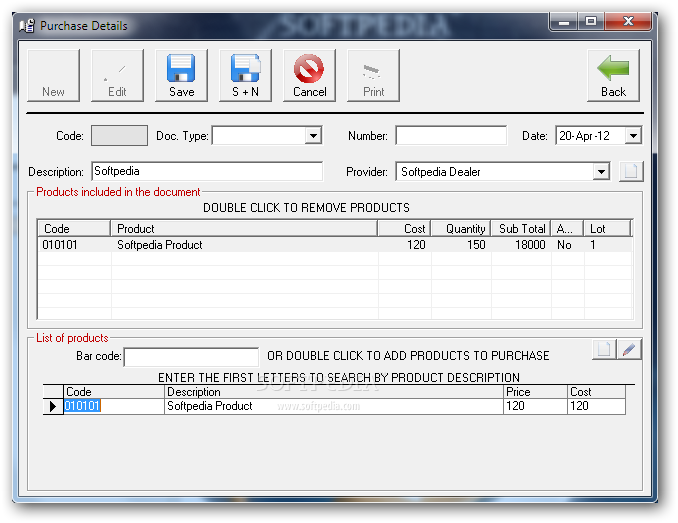Click the Lot column header
This screenshot has height=523, width=678.
click(608, 228)
